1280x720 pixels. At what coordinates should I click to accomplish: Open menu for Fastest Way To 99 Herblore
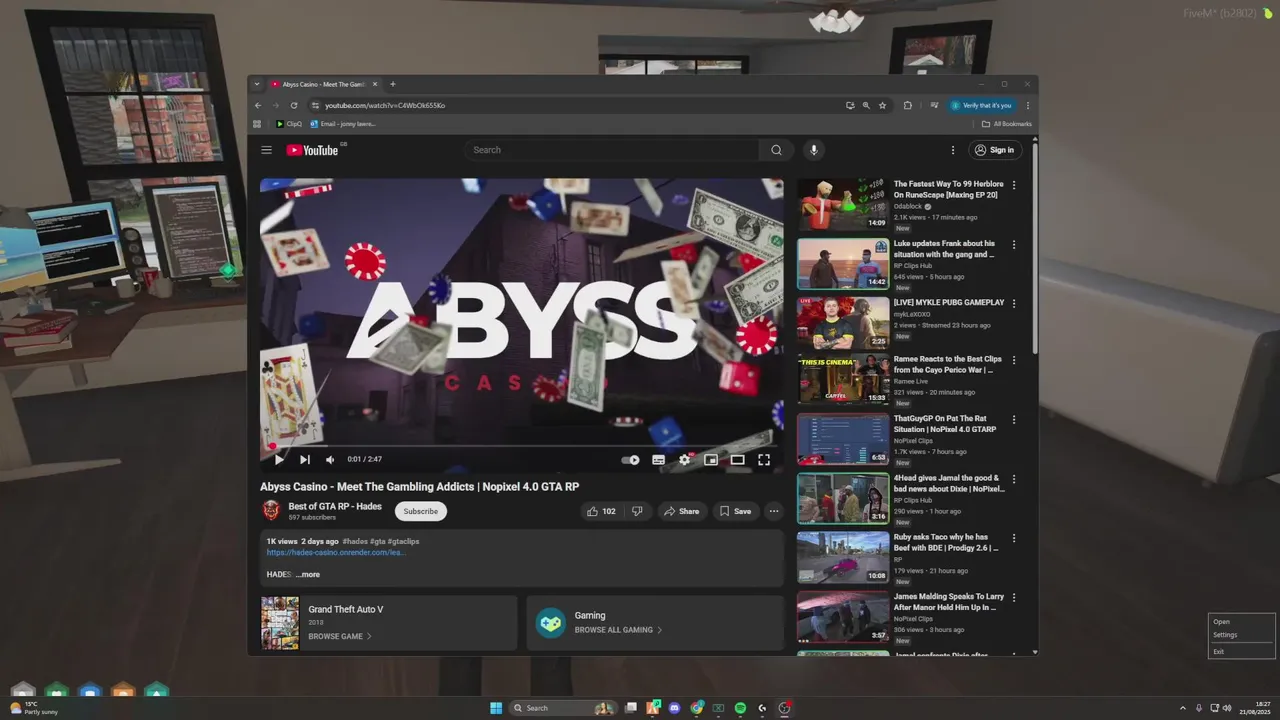click(x=1014, y=185)
